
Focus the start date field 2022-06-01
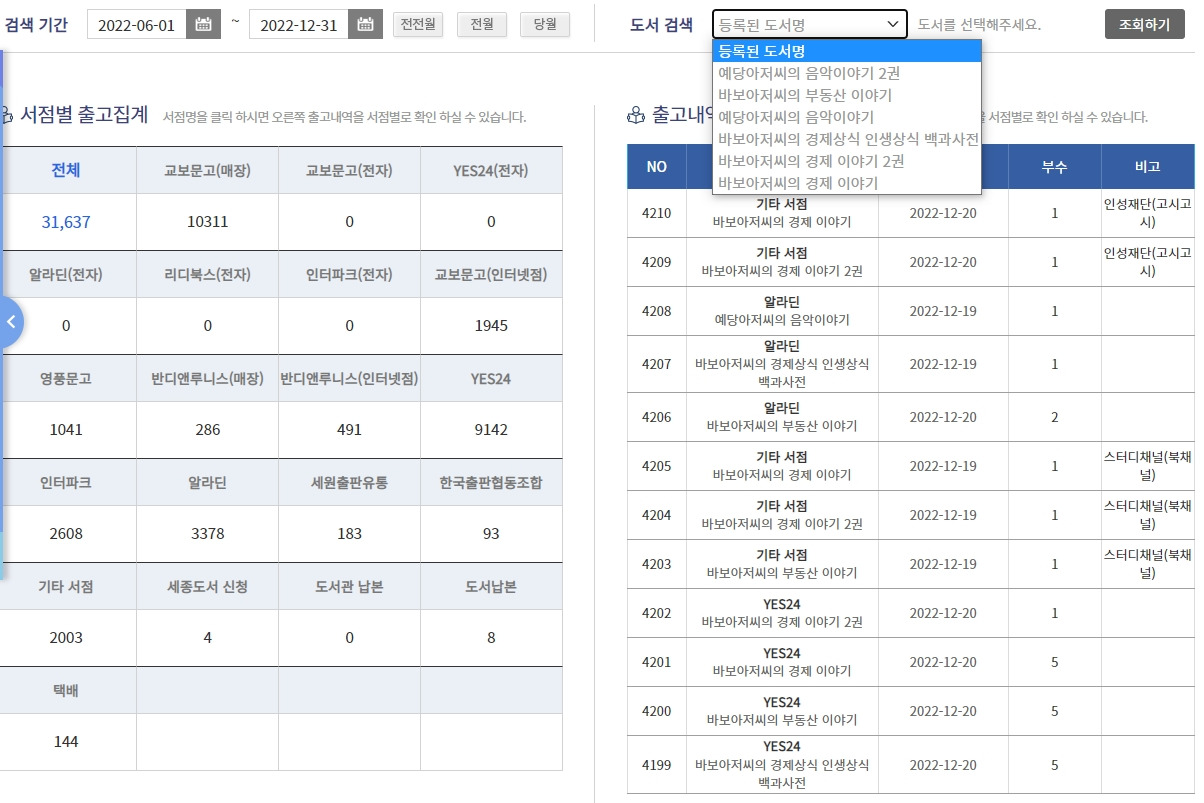pos(137,25)
